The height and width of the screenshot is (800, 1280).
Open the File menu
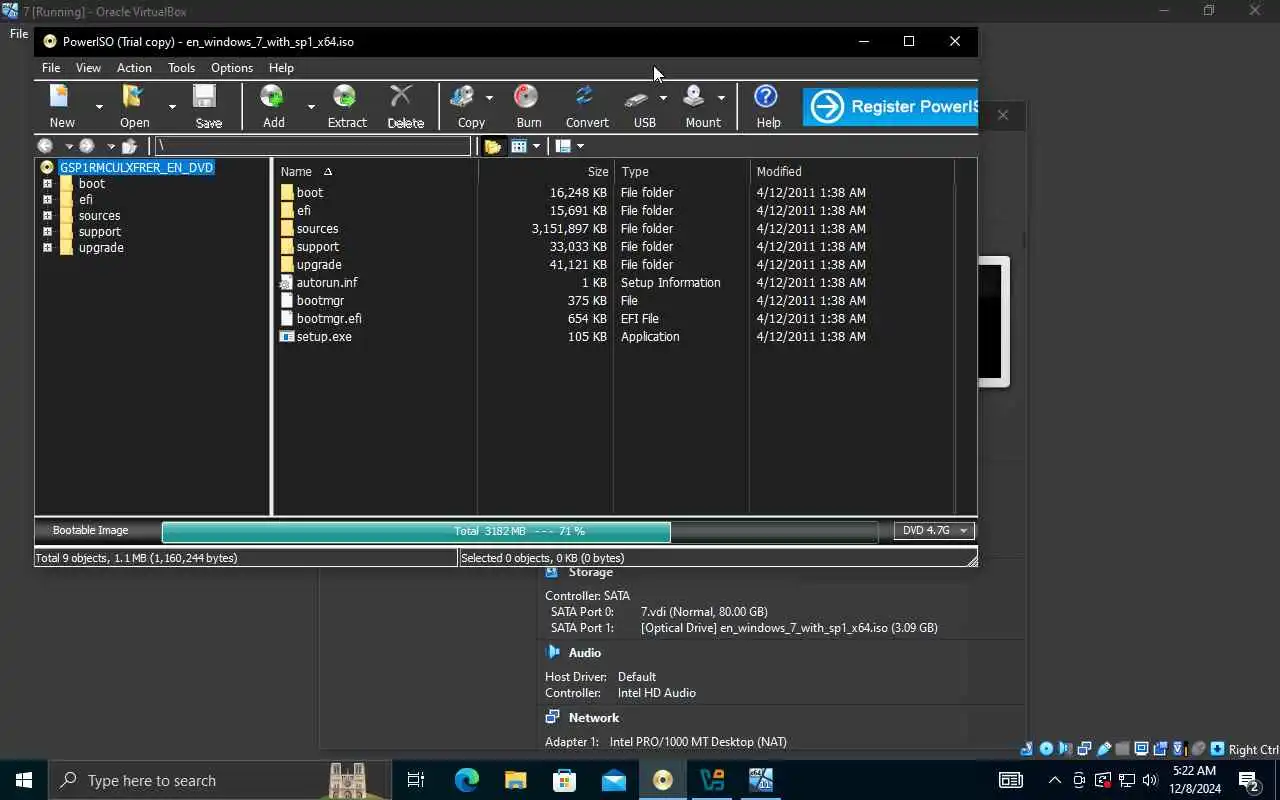tap(51, 68)
